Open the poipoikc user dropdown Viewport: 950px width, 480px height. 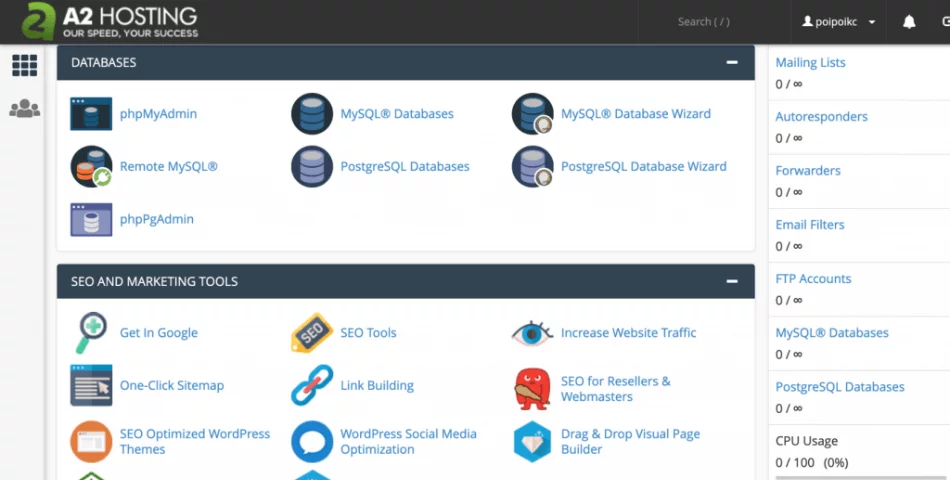tap(839, 22)
